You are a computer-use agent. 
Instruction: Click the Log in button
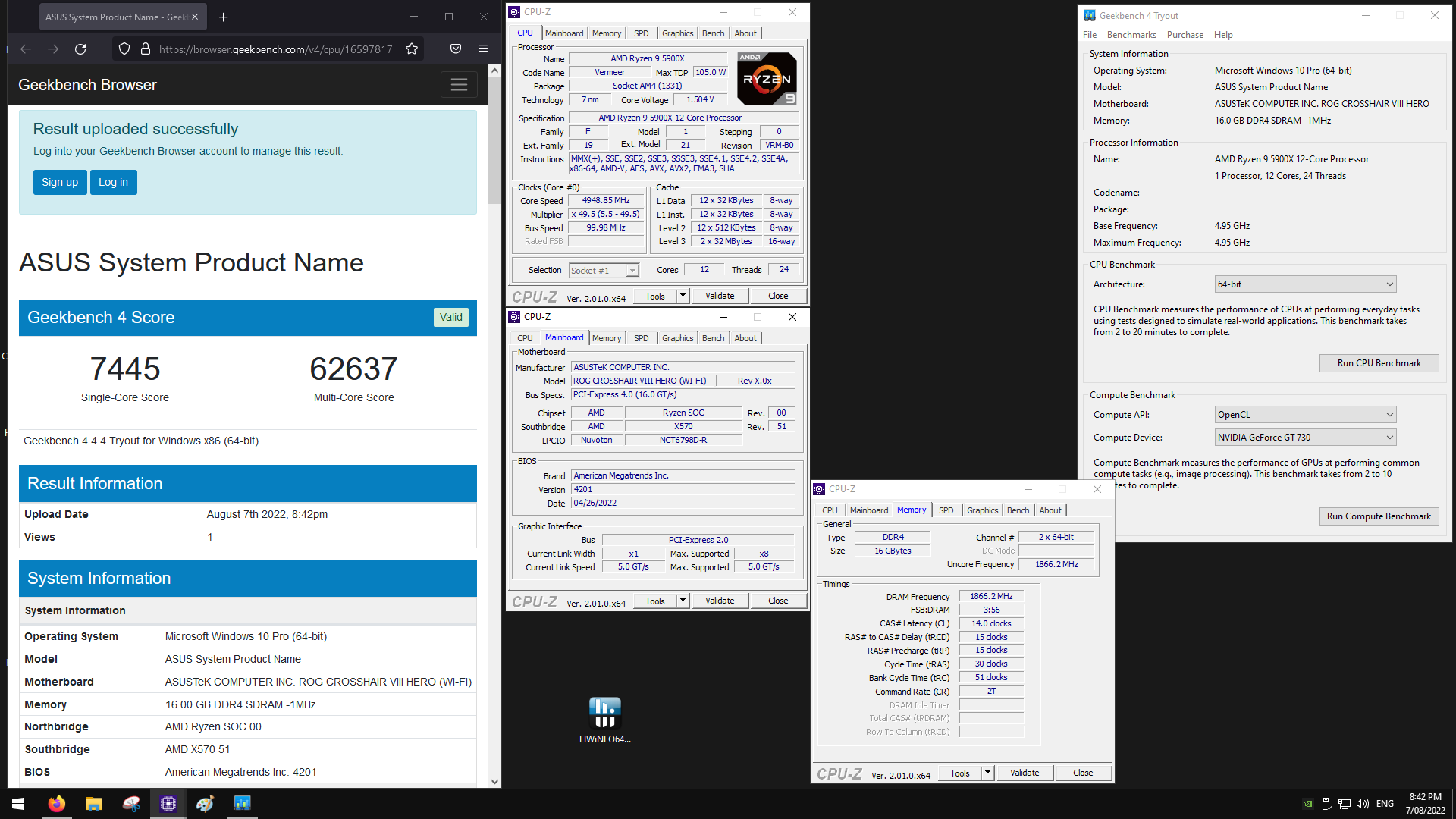tap(114, 182)
